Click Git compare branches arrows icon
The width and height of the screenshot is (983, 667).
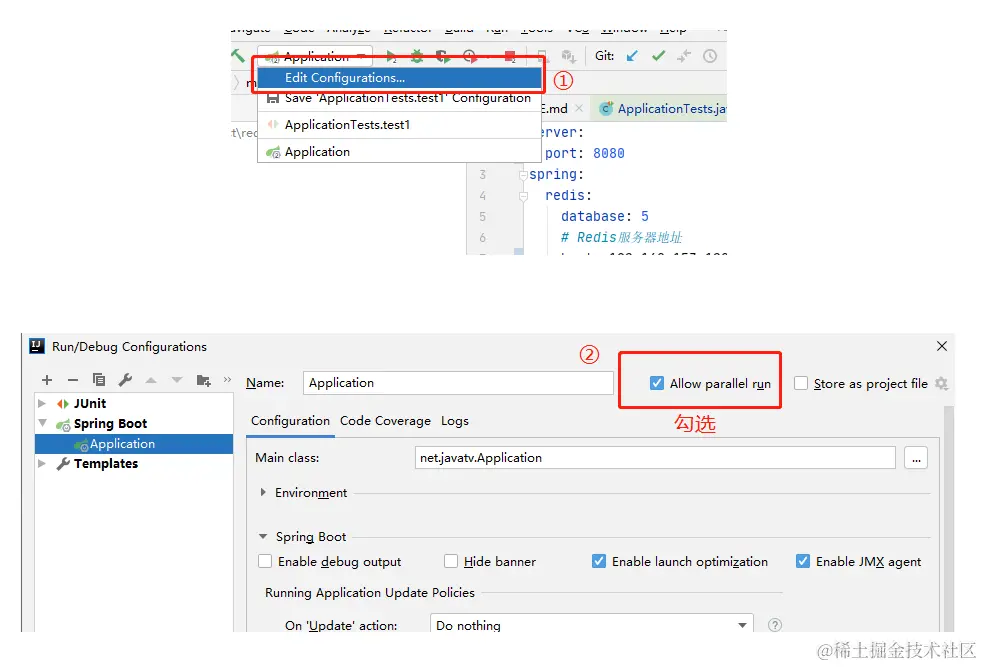(x=684, y=56)
